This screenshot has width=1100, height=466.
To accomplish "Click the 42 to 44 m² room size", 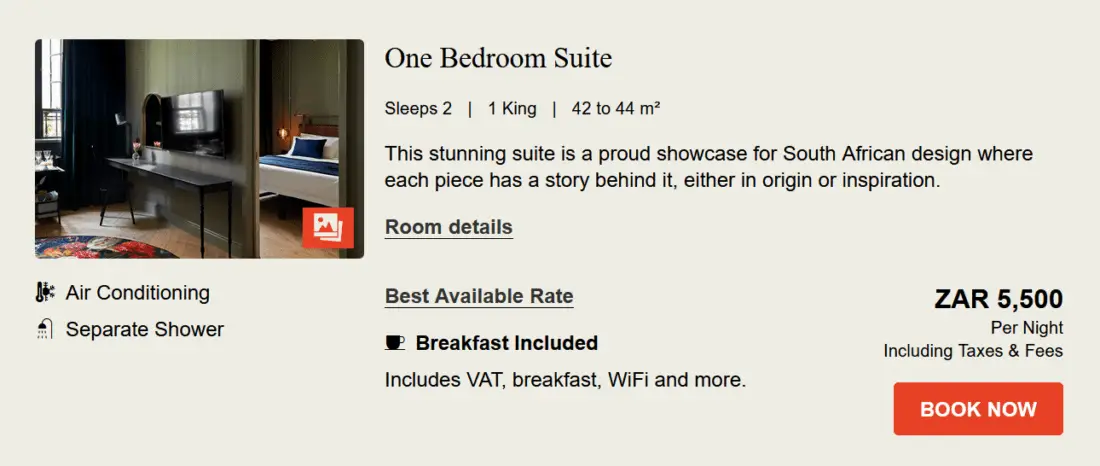I will coord(616,108).
